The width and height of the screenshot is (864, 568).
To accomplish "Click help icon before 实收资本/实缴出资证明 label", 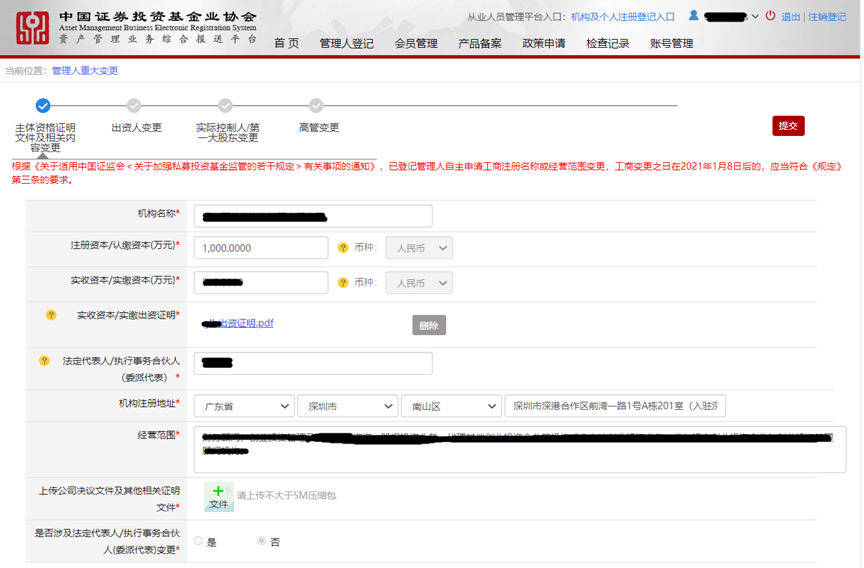I will tap(51, 315).
